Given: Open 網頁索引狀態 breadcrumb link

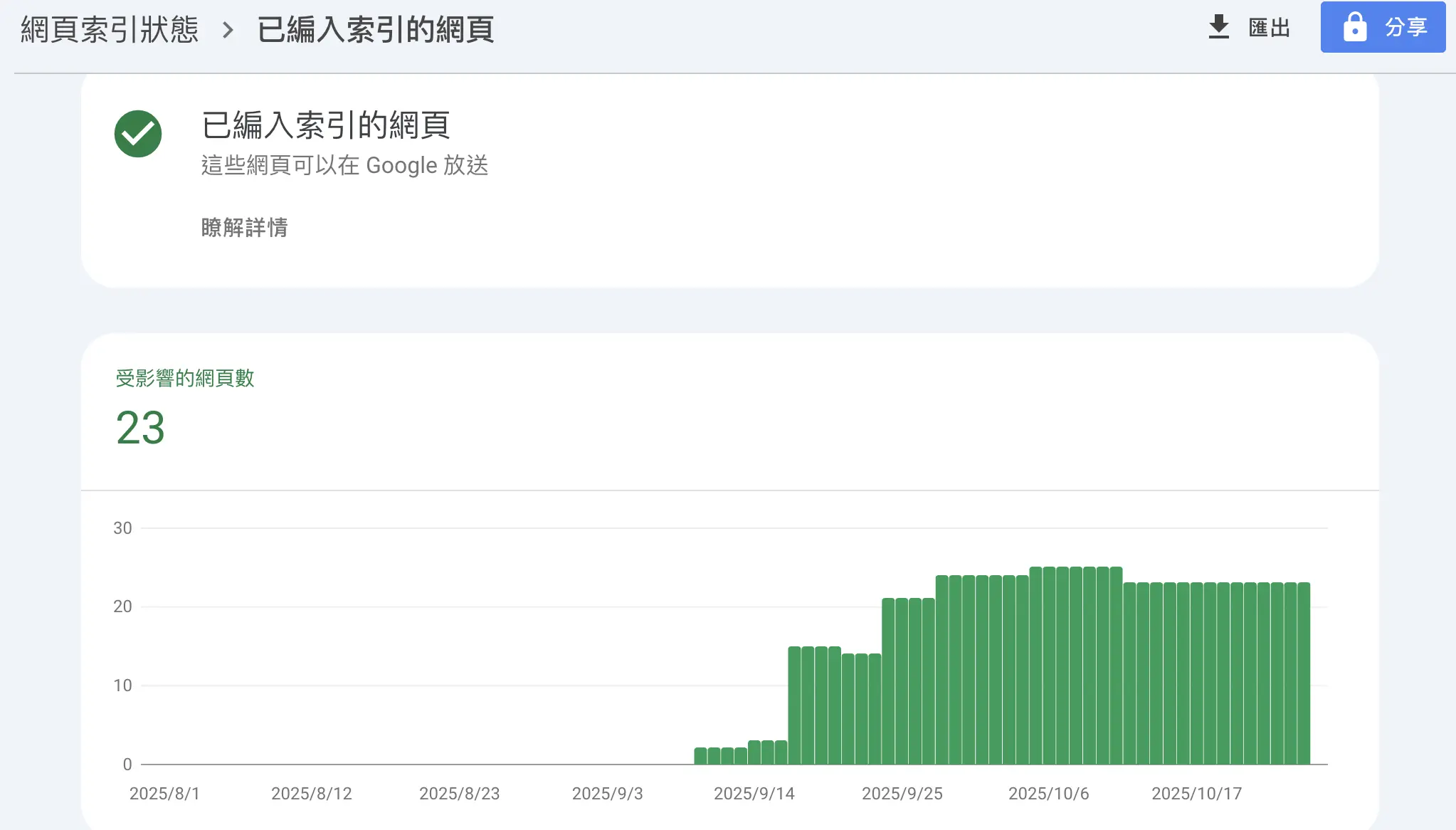Looking at the screenshot, I should point(110,30).
